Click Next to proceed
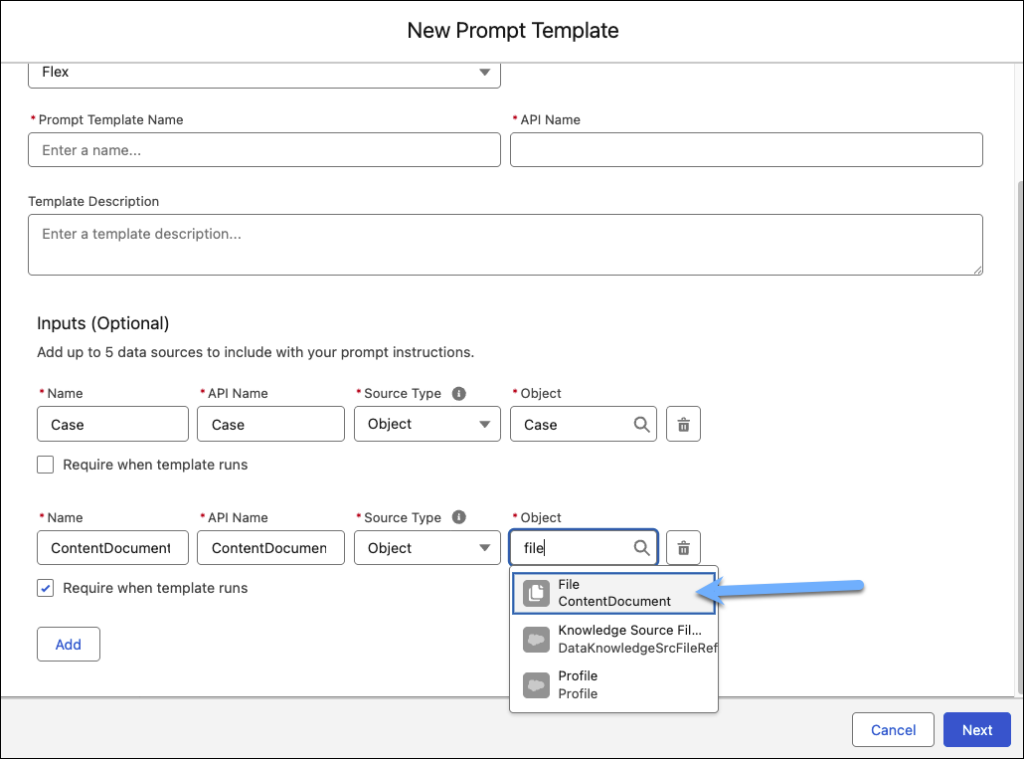The height and width of the screenshot is (759, 1024). pyautogui.click(x=977, y=729)
